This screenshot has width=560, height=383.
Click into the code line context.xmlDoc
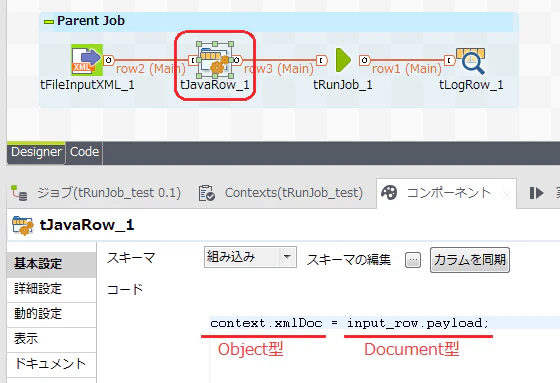tap(349, 323)
